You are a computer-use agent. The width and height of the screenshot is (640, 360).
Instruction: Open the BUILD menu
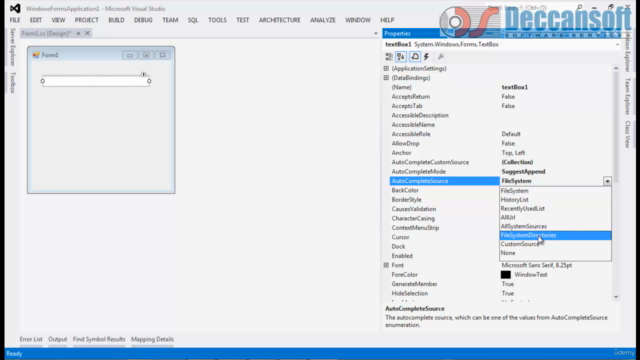[116, 20]
